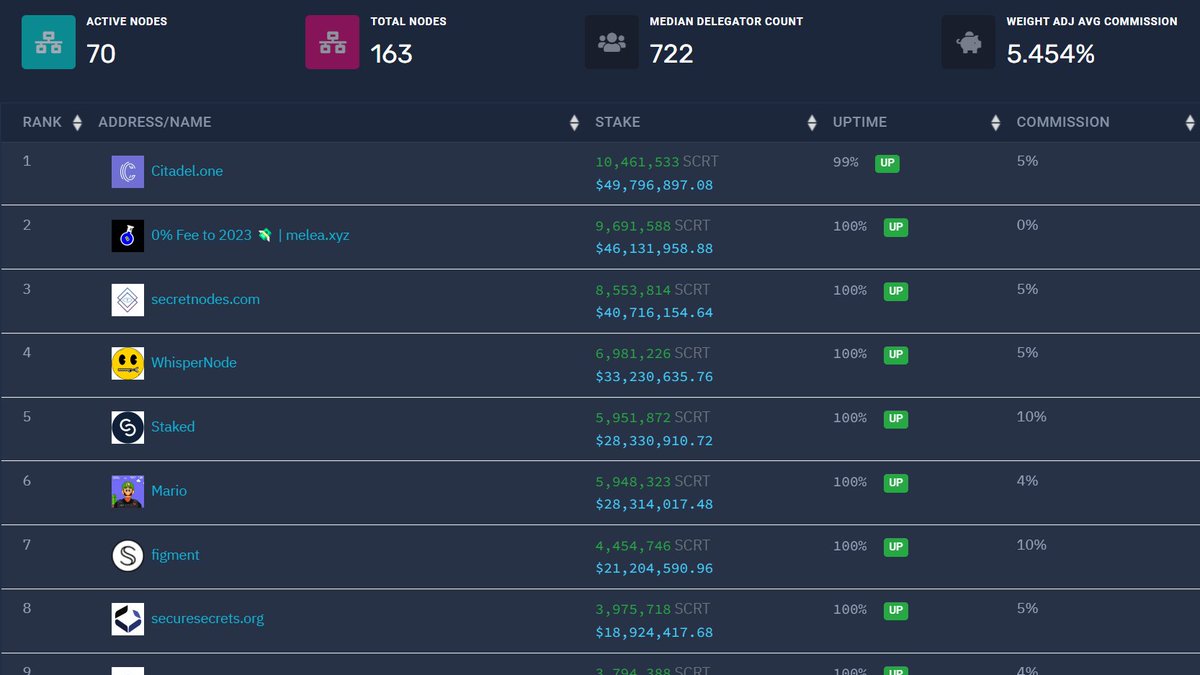Click the securesecrets.org logo
1200x675 pixels.
click(x=128, y=619)
